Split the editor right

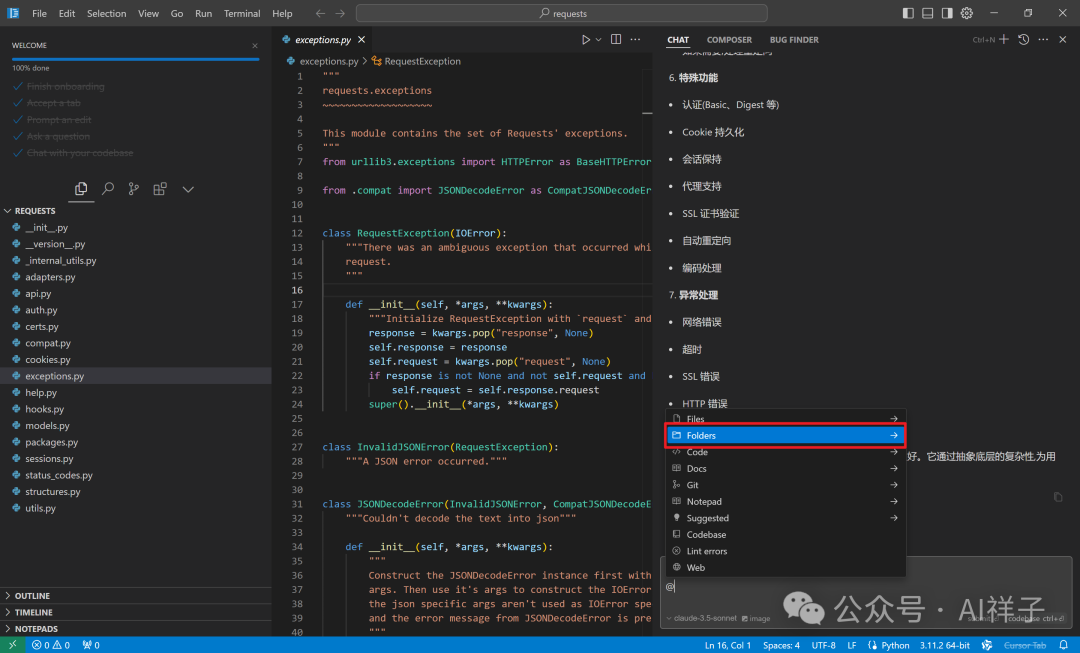coord(616,40)
